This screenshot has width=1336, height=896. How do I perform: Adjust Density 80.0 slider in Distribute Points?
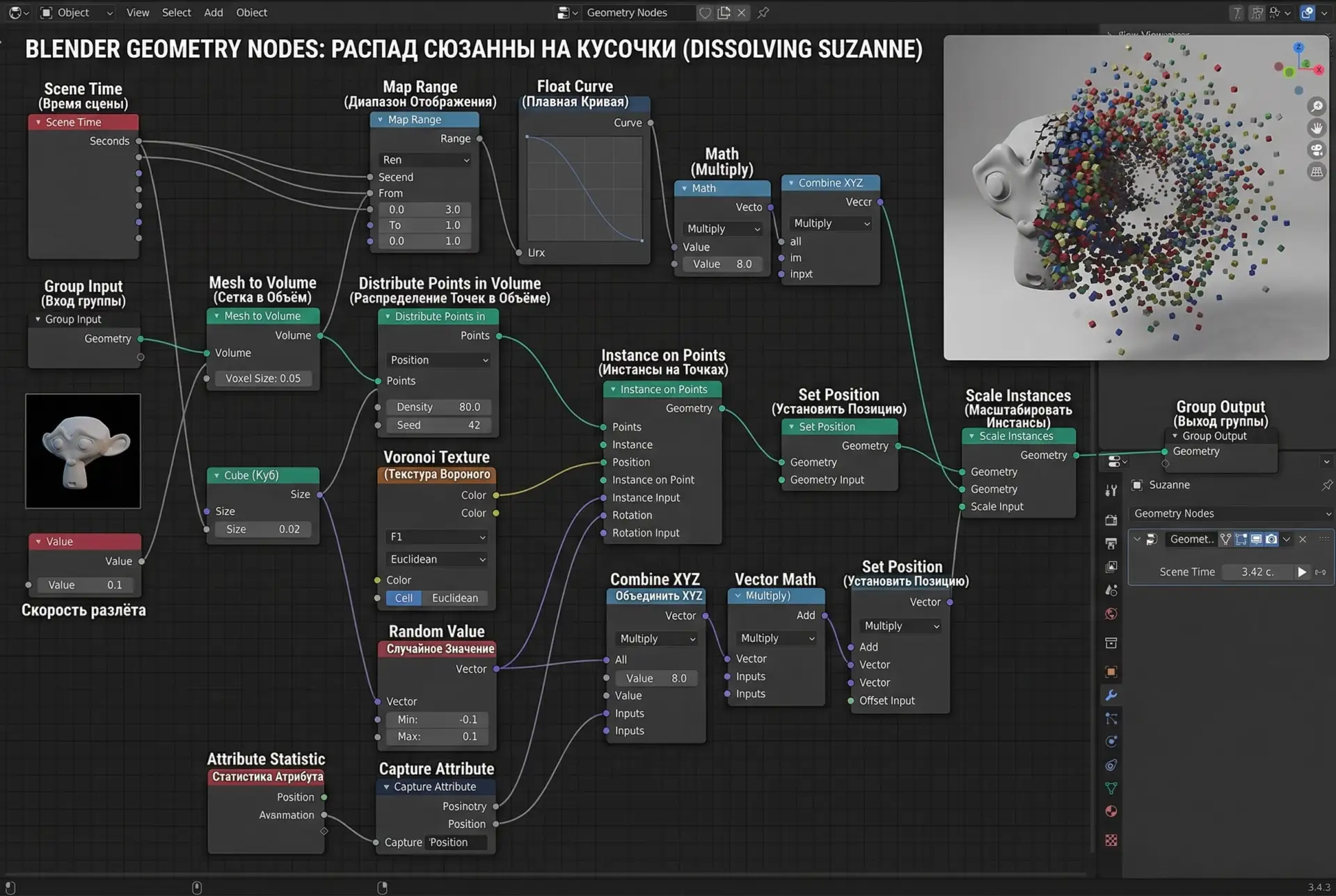point(438,407)
